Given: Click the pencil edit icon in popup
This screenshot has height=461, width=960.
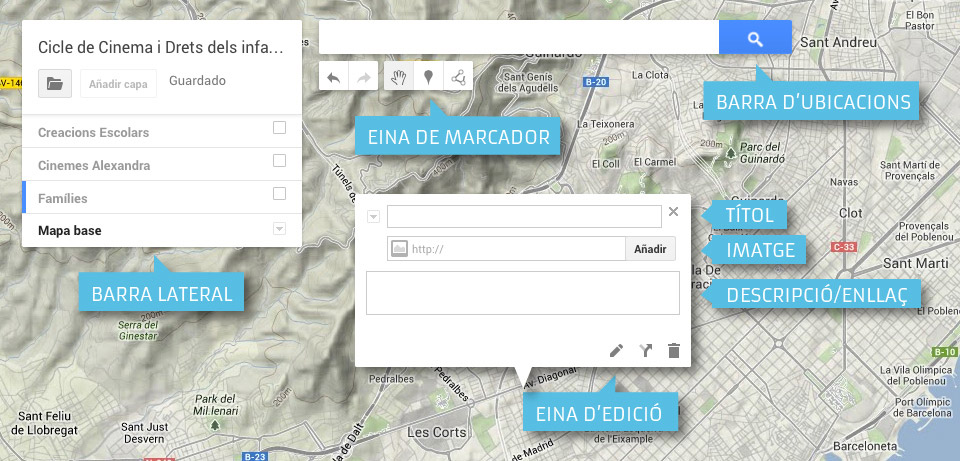Looking at the screenshot, I should tap(617, 350).
